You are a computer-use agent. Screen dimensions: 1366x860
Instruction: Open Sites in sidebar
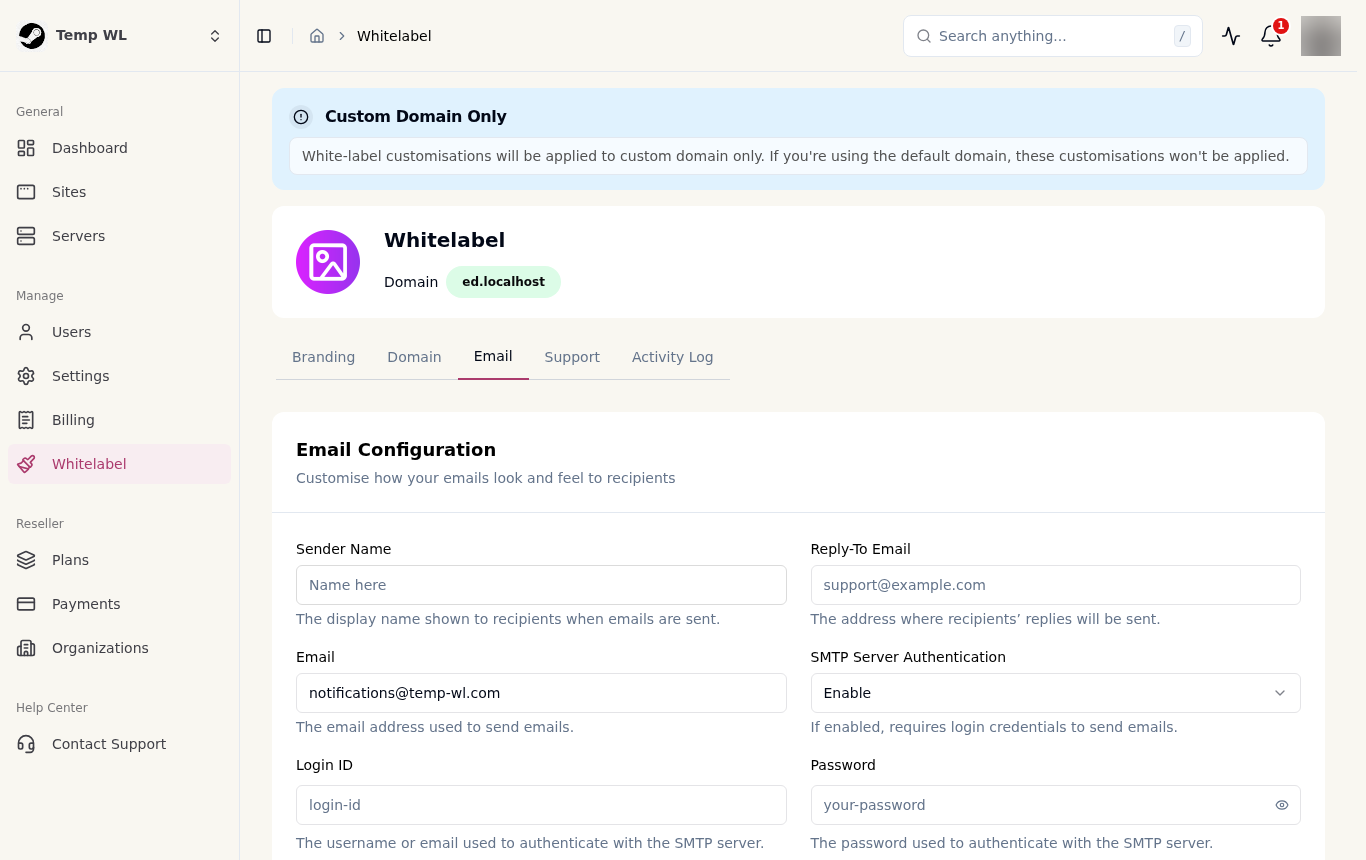tap(120, 192)
